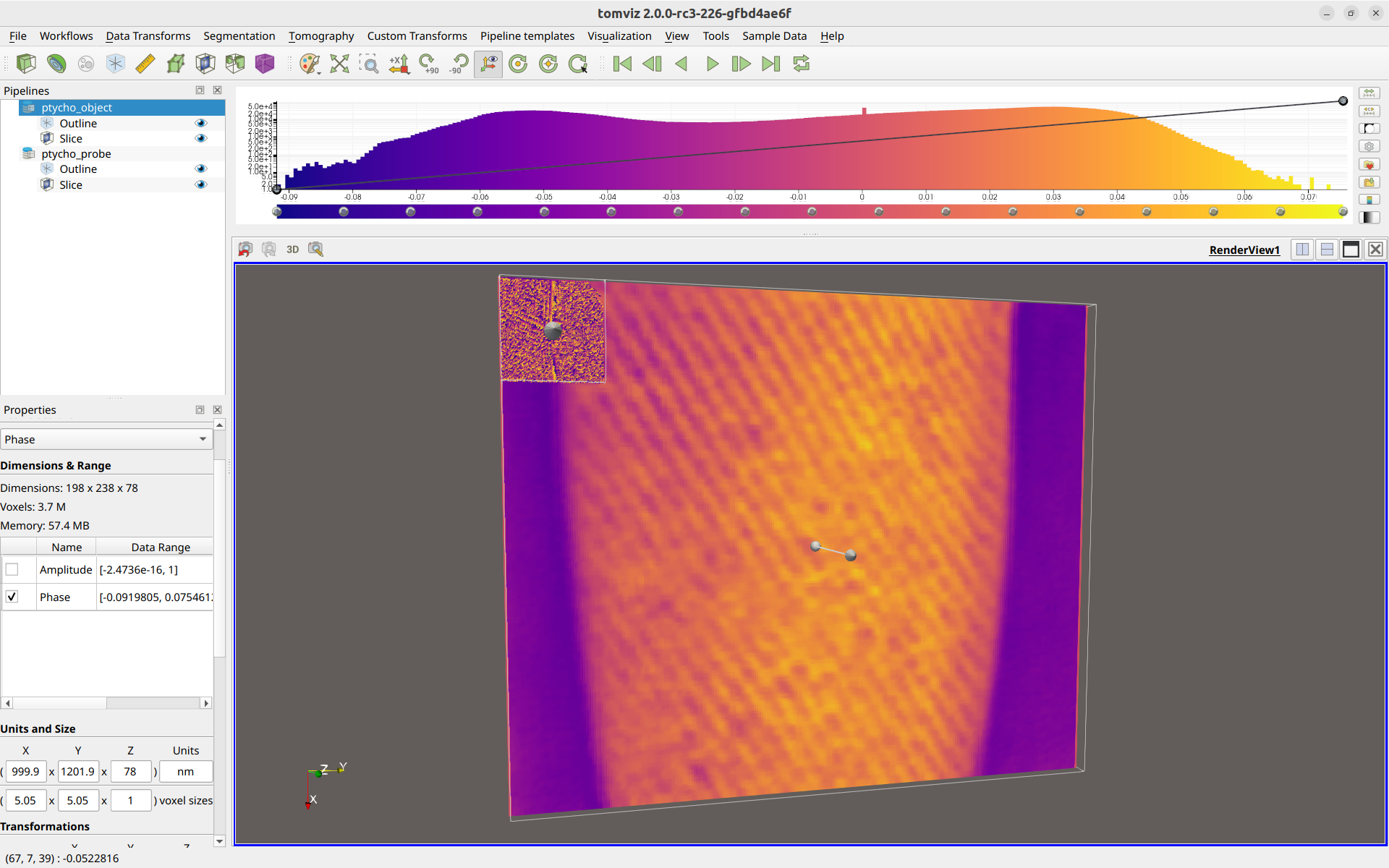Open the Data Transforms menu
The height and width of the screenshot is (868, 1389).
[148, 36]
